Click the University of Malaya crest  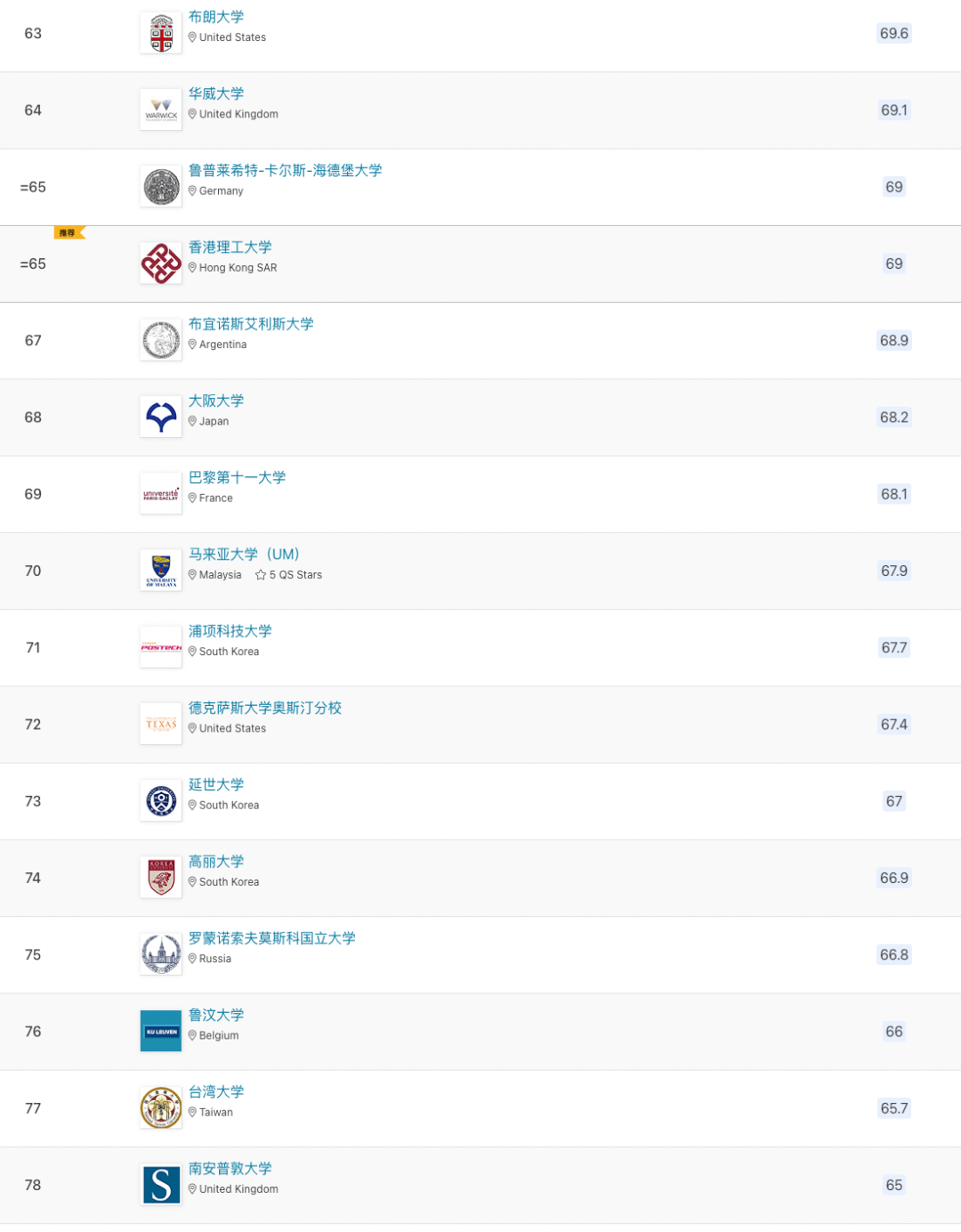click(160, 569)
